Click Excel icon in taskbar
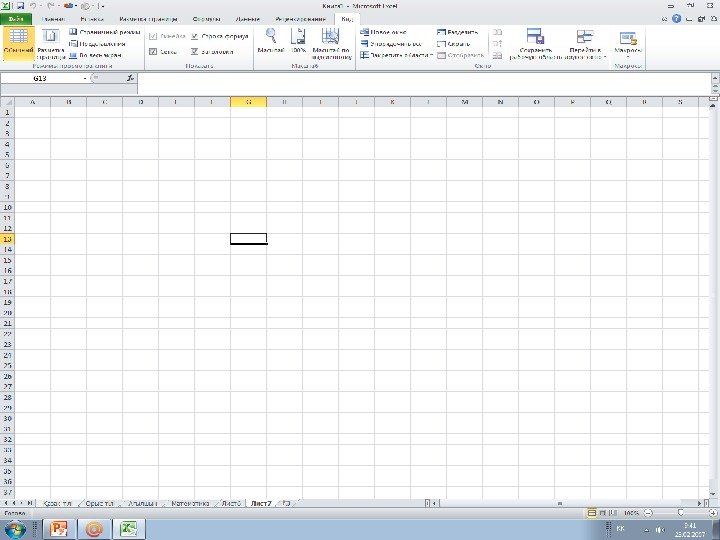The width and height of the screenshot is (720, 540). pyautogui.click(x=129, y=529)
